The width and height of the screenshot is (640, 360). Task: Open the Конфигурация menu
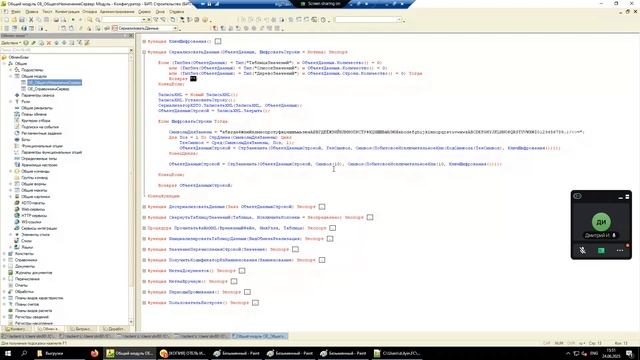click(67, 12)
